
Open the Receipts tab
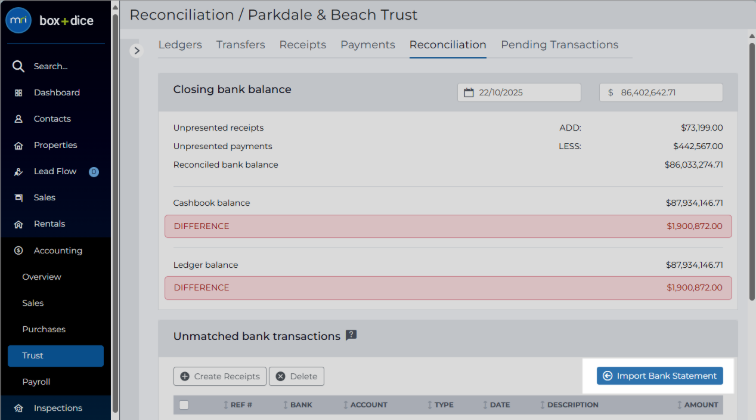(x=303, y=45)
